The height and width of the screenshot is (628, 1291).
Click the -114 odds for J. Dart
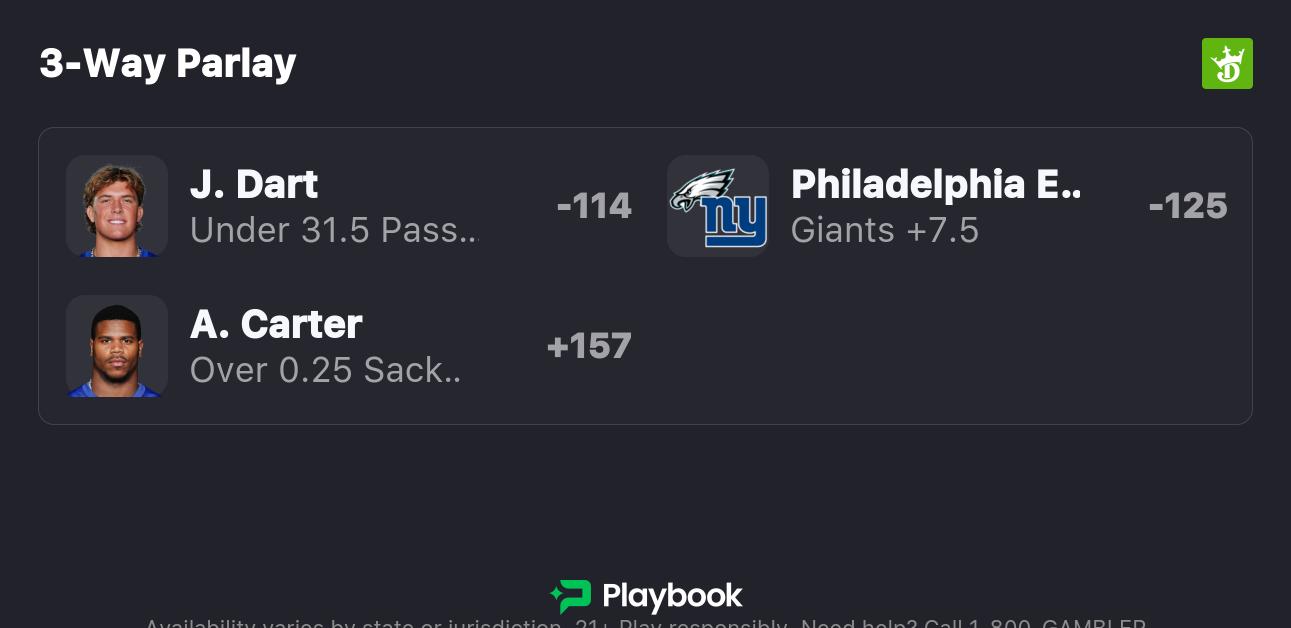pyautogui.click(x=594, y=206)
